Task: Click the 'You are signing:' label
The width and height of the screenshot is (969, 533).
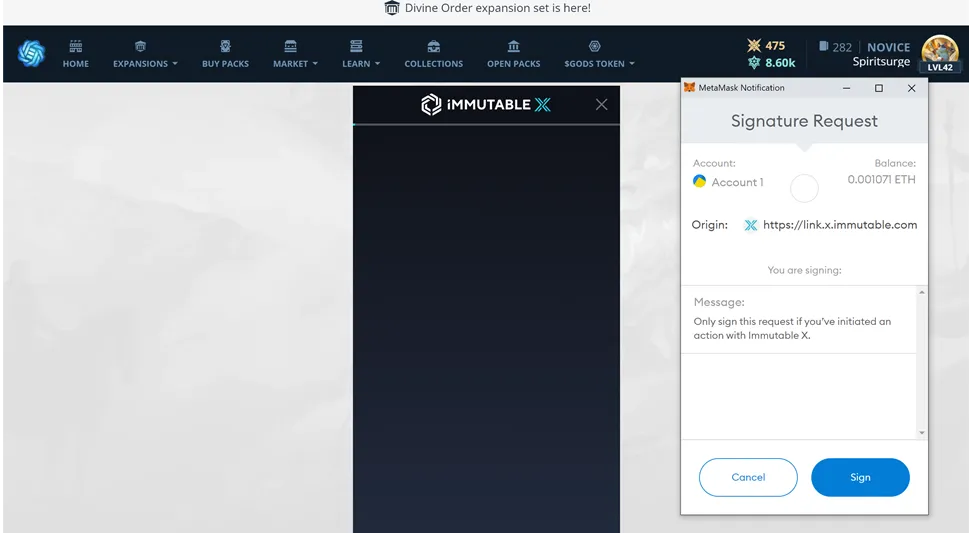Action: [804, 270]
